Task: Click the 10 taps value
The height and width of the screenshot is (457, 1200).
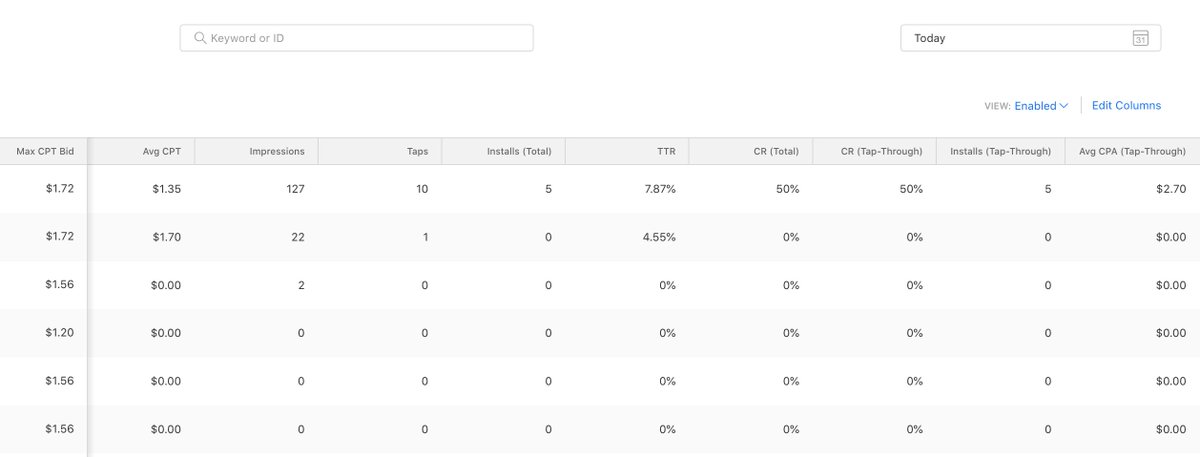Action: click(x=422, y=189)
